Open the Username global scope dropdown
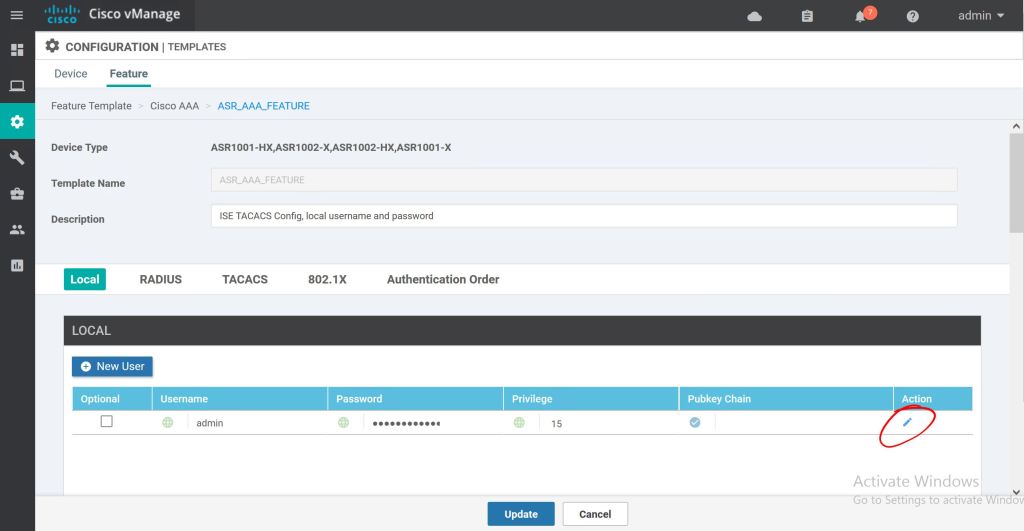Image resolution: width=1024 pixels, height=531 pixels. click(168, 423)
